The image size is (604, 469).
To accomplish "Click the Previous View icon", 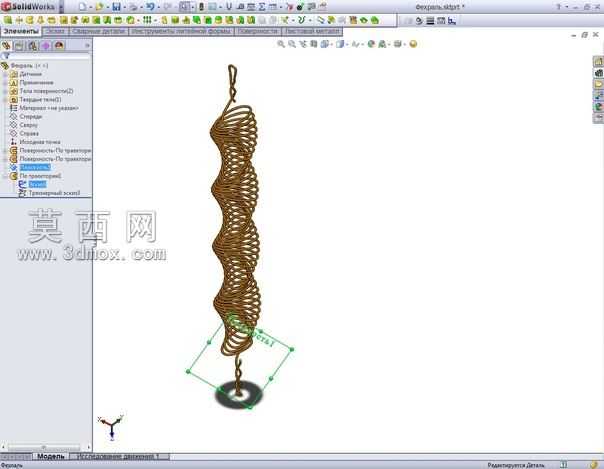I will click(303, 44).
